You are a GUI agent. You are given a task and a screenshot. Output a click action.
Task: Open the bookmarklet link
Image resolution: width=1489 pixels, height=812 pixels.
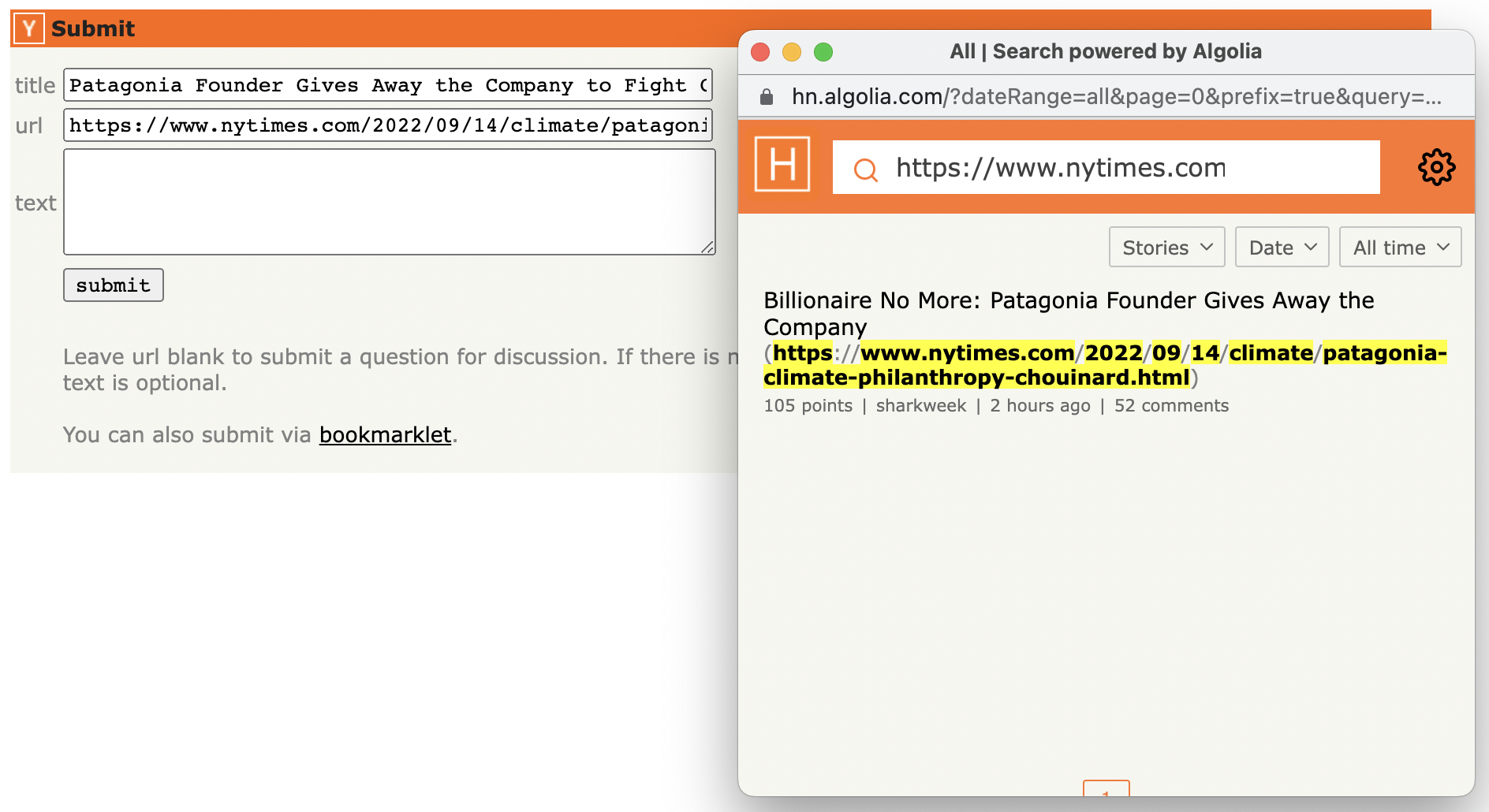[385, 435]
